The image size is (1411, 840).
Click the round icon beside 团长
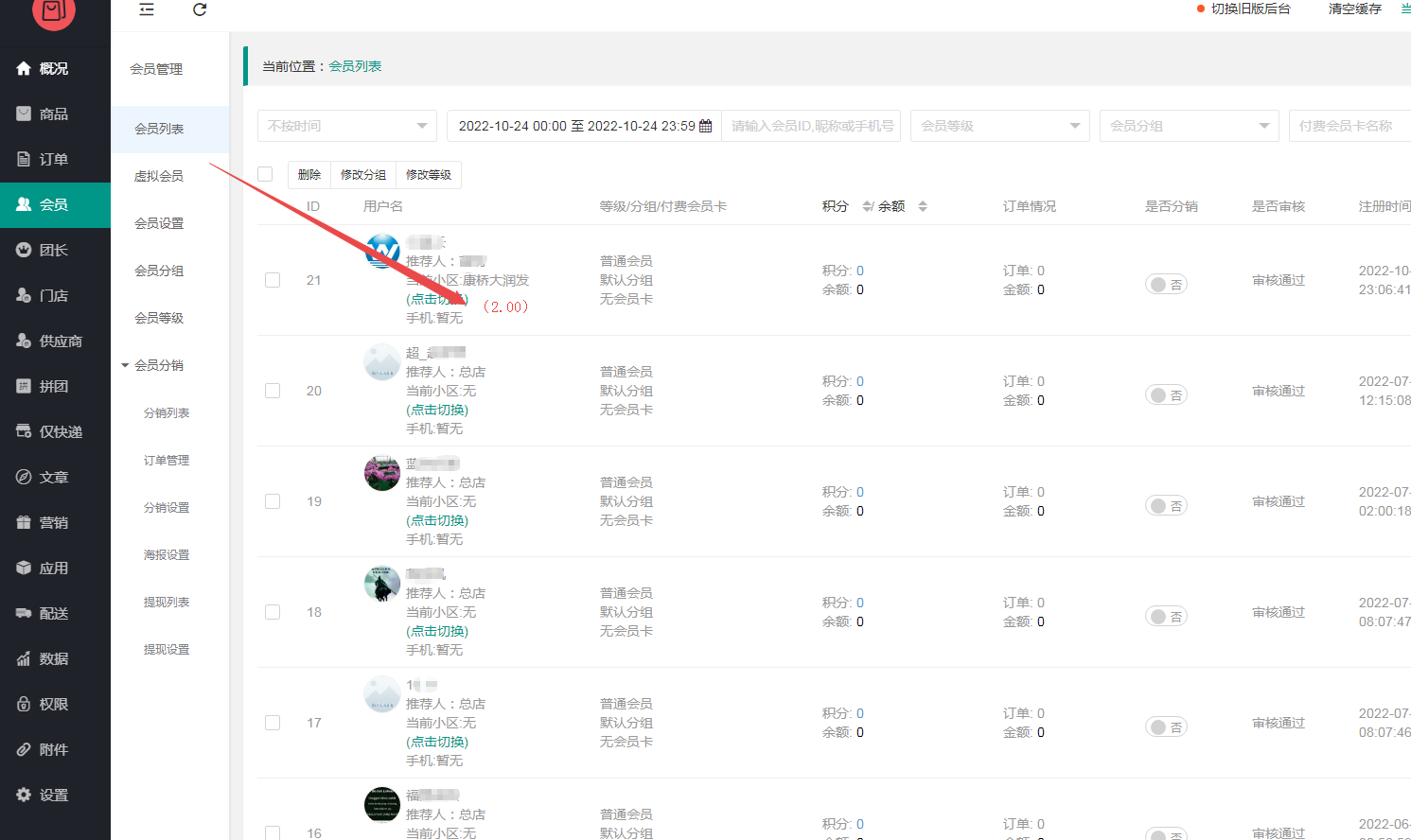point(24,250)
